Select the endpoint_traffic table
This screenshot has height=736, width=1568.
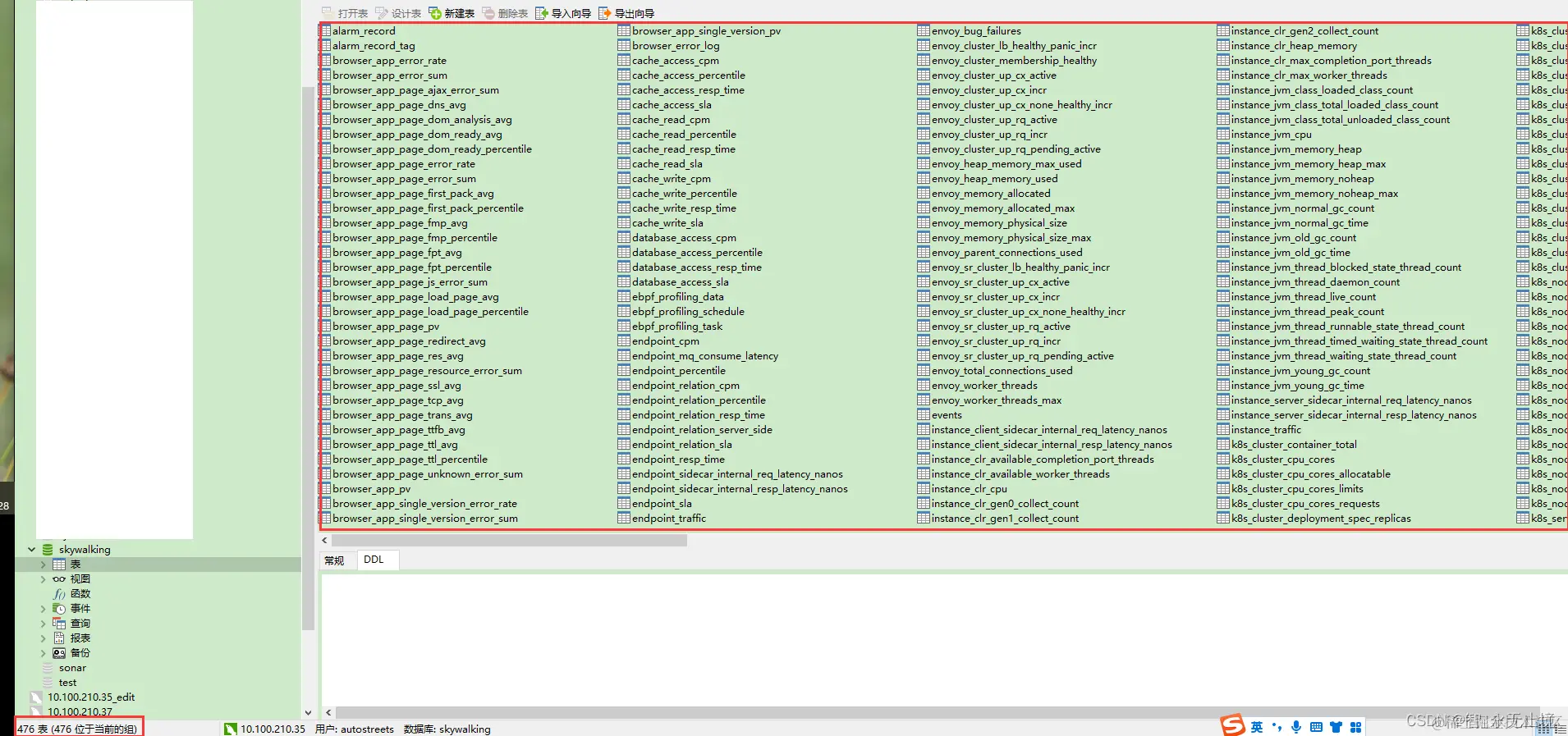[x=668, y=519]
